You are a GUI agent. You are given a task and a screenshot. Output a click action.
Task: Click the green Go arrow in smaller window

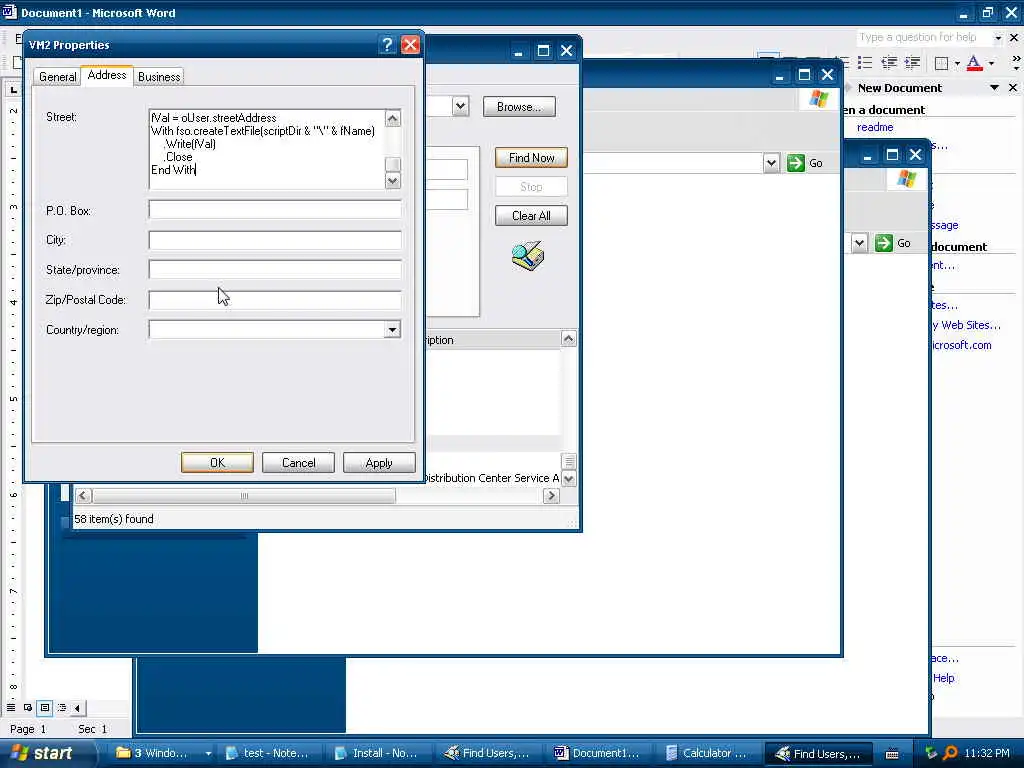click(x=884, y=243)
